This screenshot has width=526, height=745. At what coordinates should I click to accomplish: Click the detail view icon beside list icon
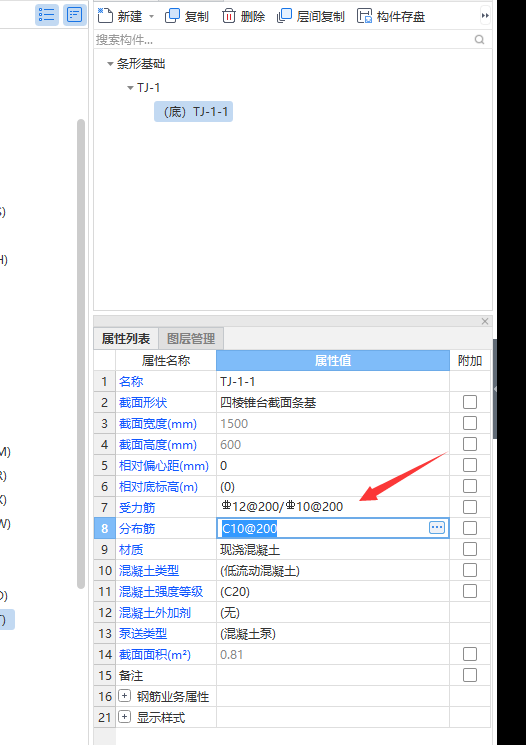pyautogui.click(x=75, y=15)
